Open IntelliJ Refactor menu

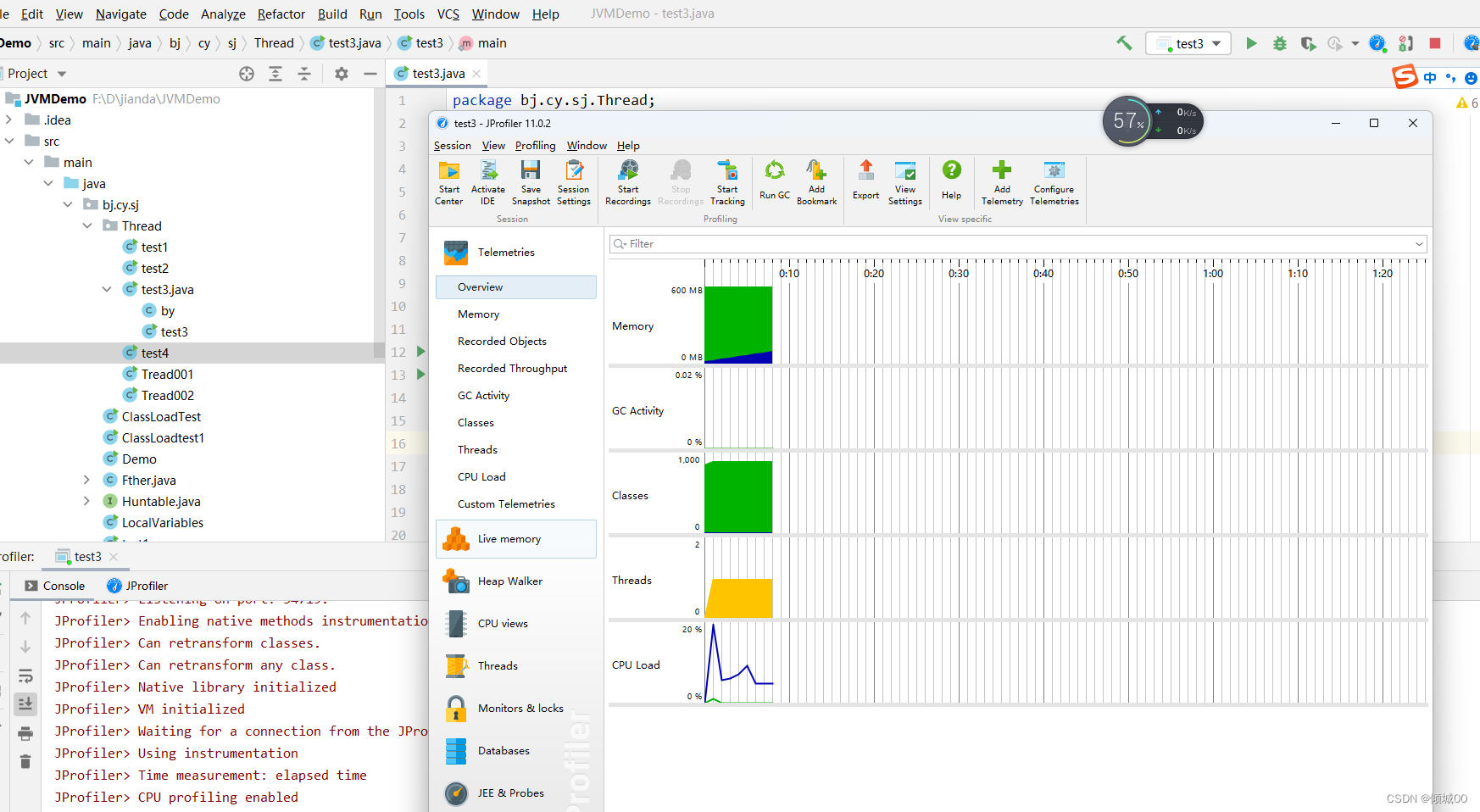pos(281,14)
